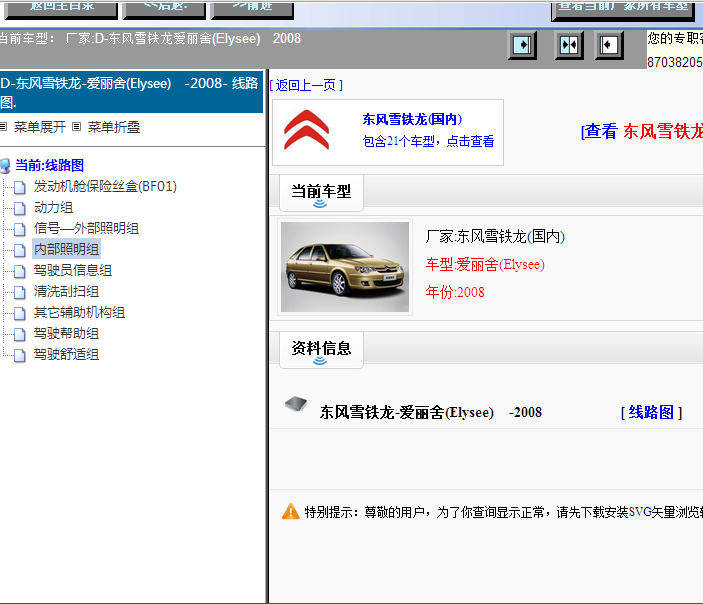This screenshot has height=604, width=703.
Task: Collapse all menus via 菜单折叠
Action: click(x=114, y=127)
